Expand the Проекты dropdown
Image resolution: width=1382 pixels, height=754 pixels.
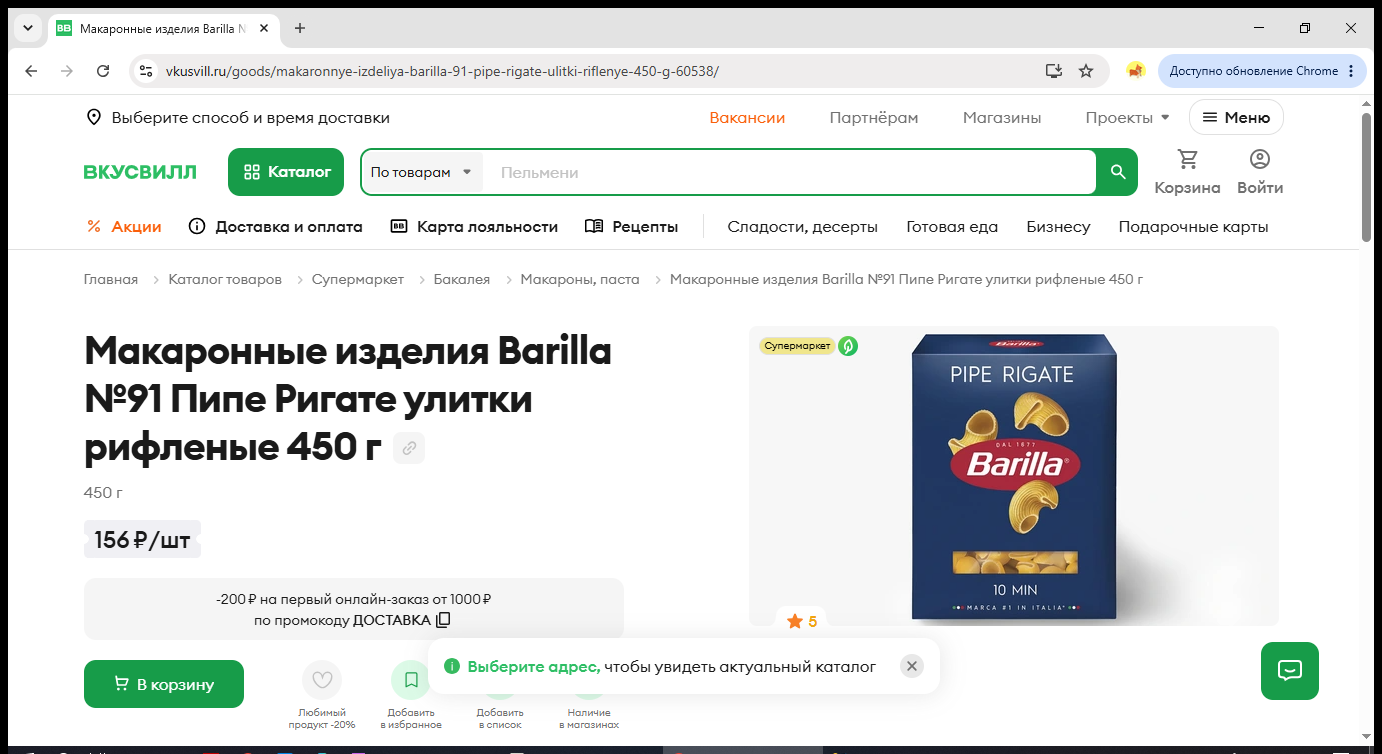(1127, 118)
